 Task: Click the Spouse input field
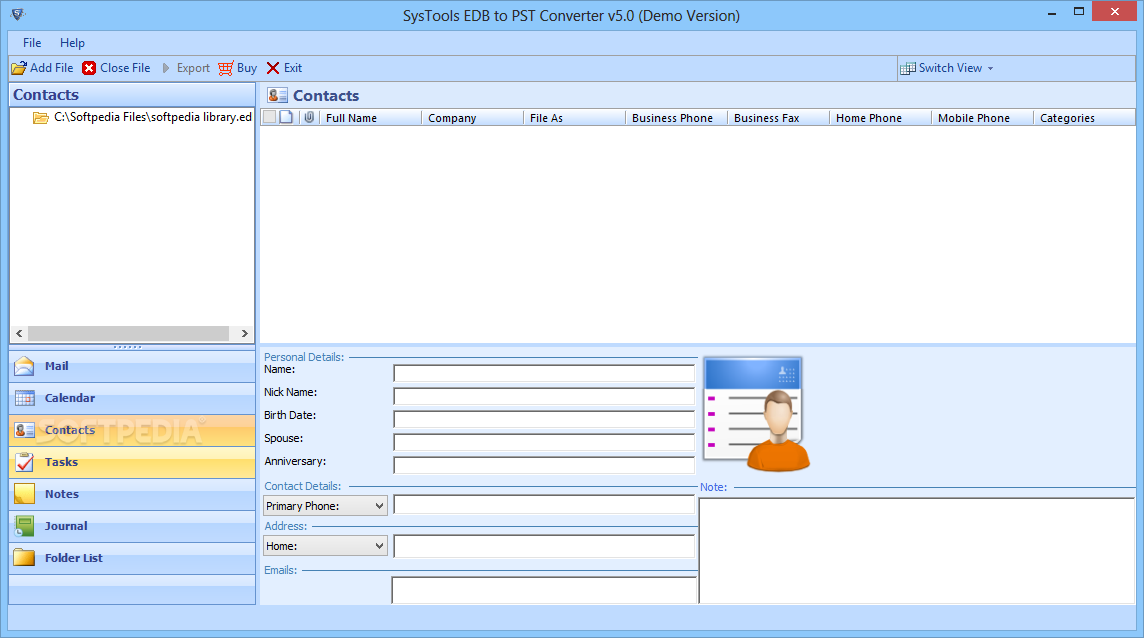(x=544, y=442)
